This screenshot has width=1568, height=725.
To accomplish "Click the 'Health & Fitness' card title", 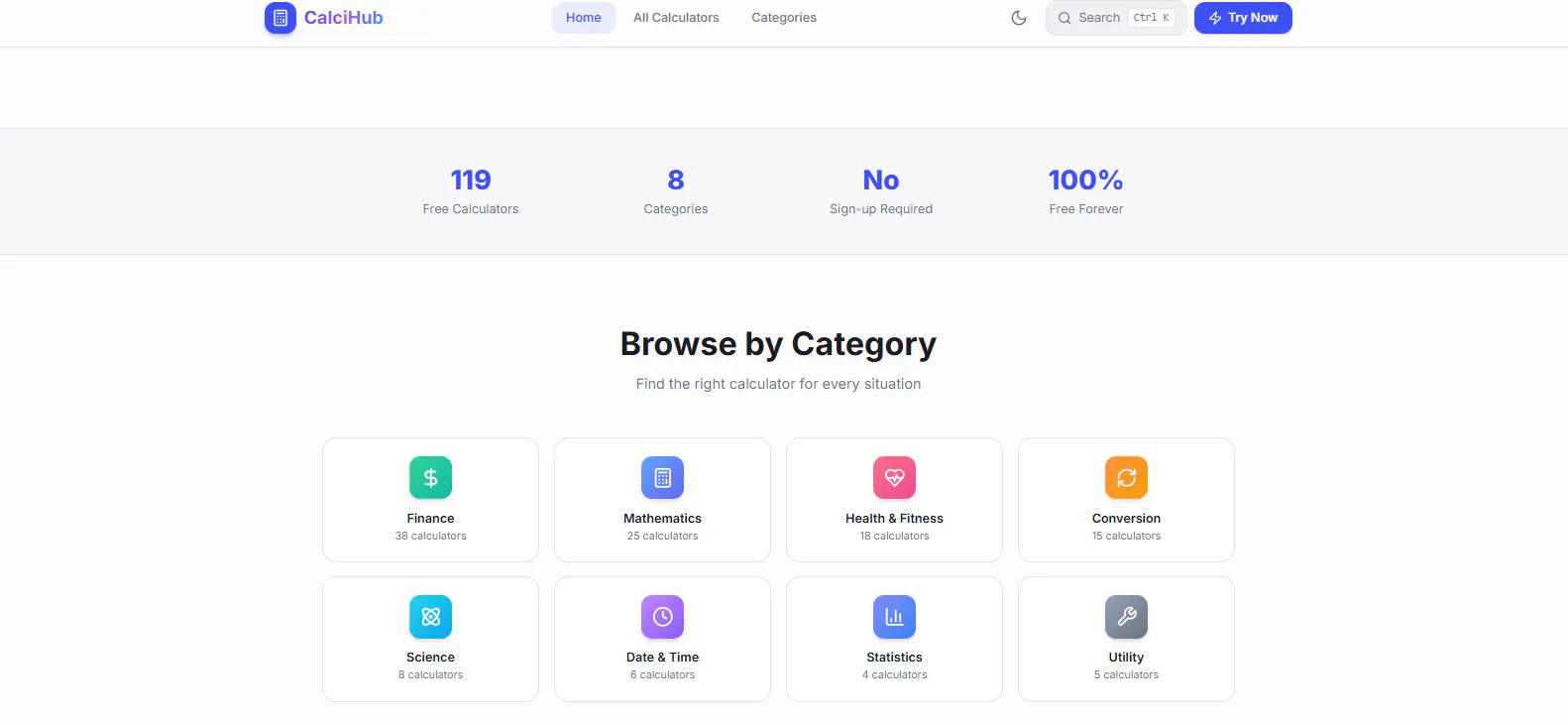I will click(894, 519).
